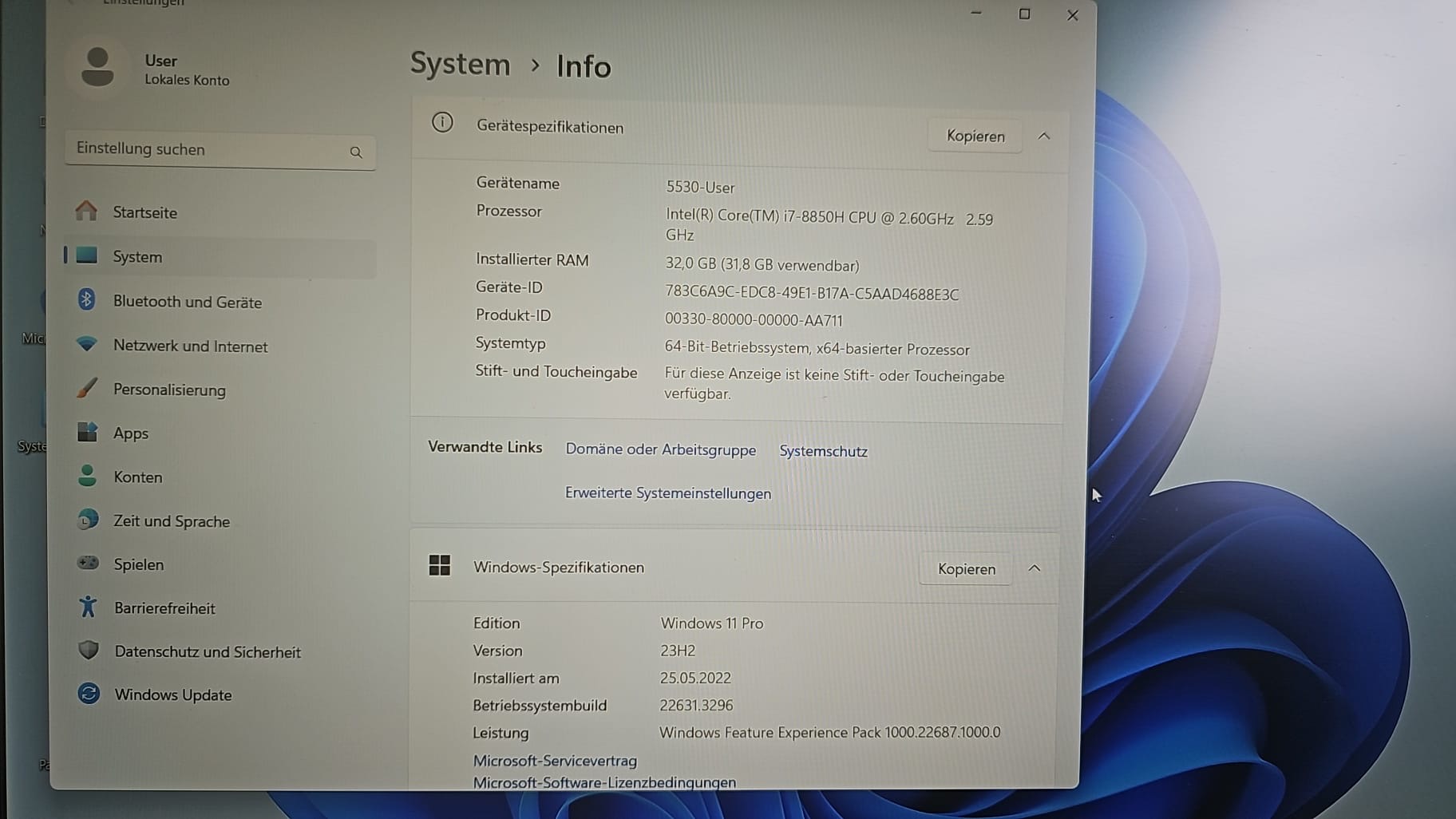This screenshot has height=819, width=1456.
Task: Click the Version value 23H2
Action: pos(678,651)
